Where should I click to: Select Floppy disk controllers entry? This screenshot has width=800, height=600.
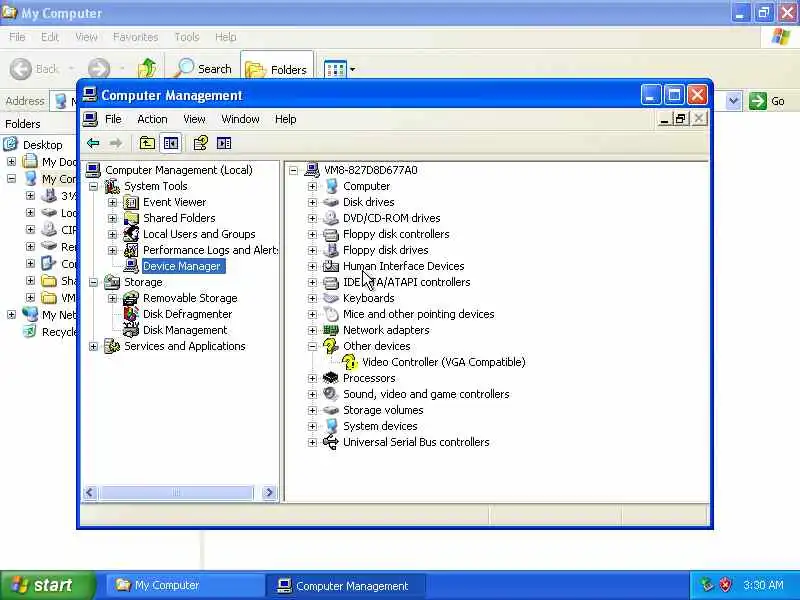click(396, 234)
